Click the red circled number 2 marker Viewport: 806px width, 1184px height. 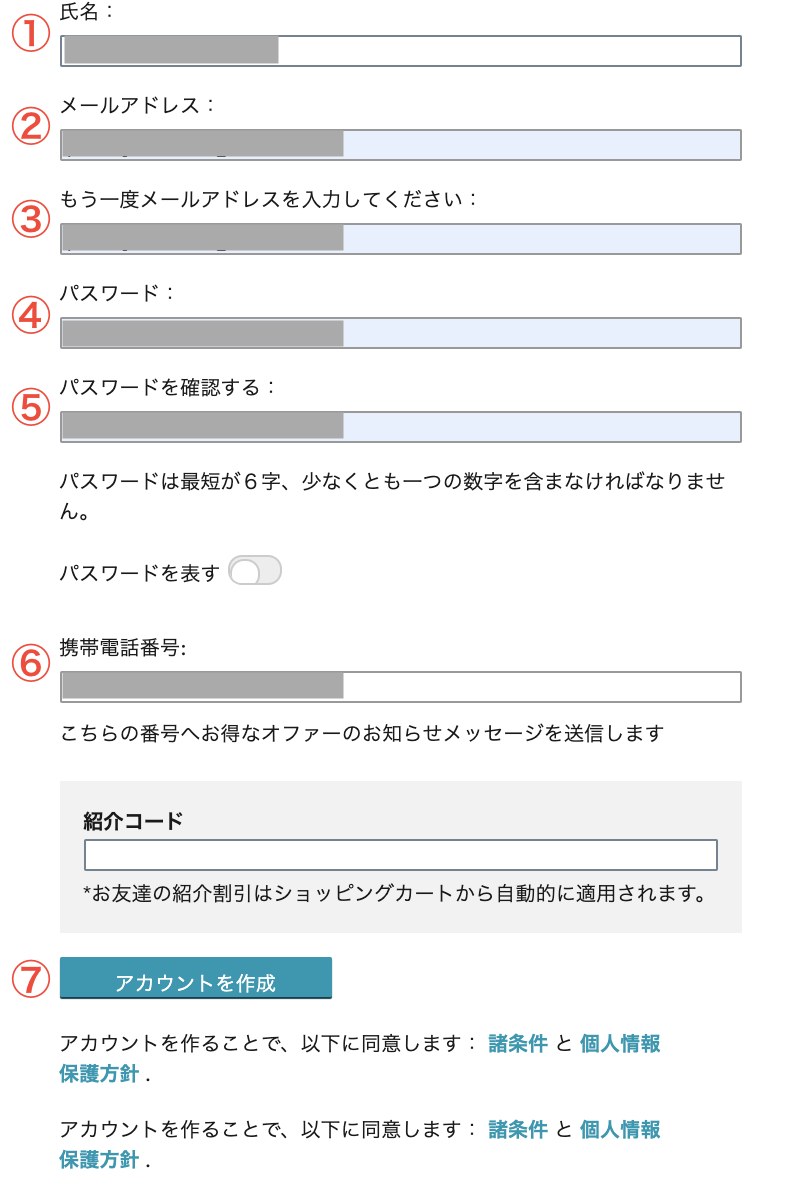pos(31,126)
